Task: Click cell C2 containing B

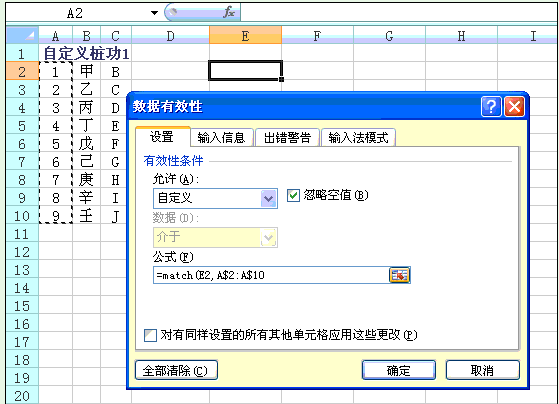Action: (116, 71)
